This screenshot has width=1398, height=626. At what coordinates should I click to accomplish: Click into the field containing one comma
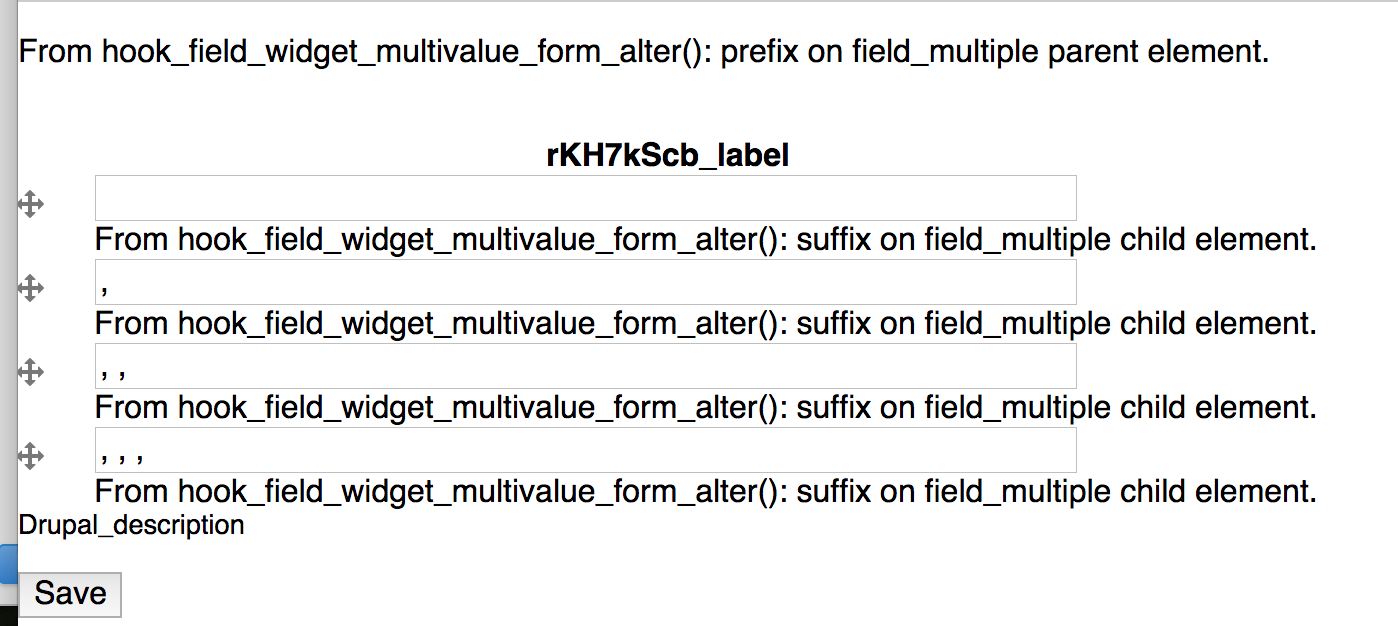585,282
